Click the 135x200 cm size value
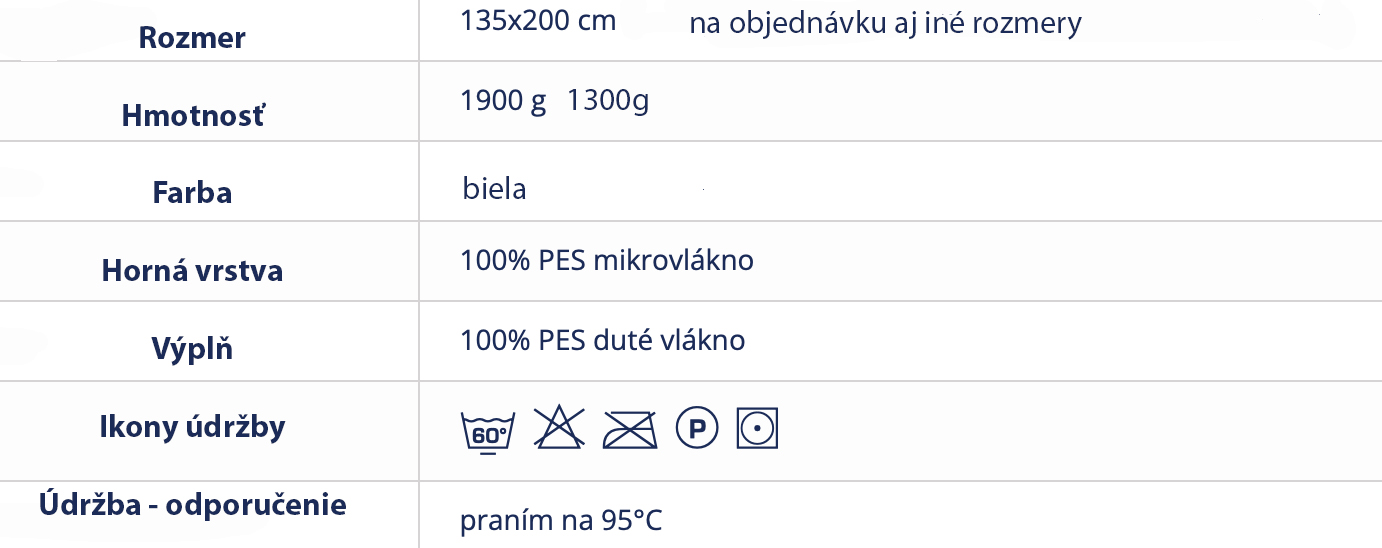The height and width of the screenshot is (548, 1382). pyautogui.click(x=538, y=21)
